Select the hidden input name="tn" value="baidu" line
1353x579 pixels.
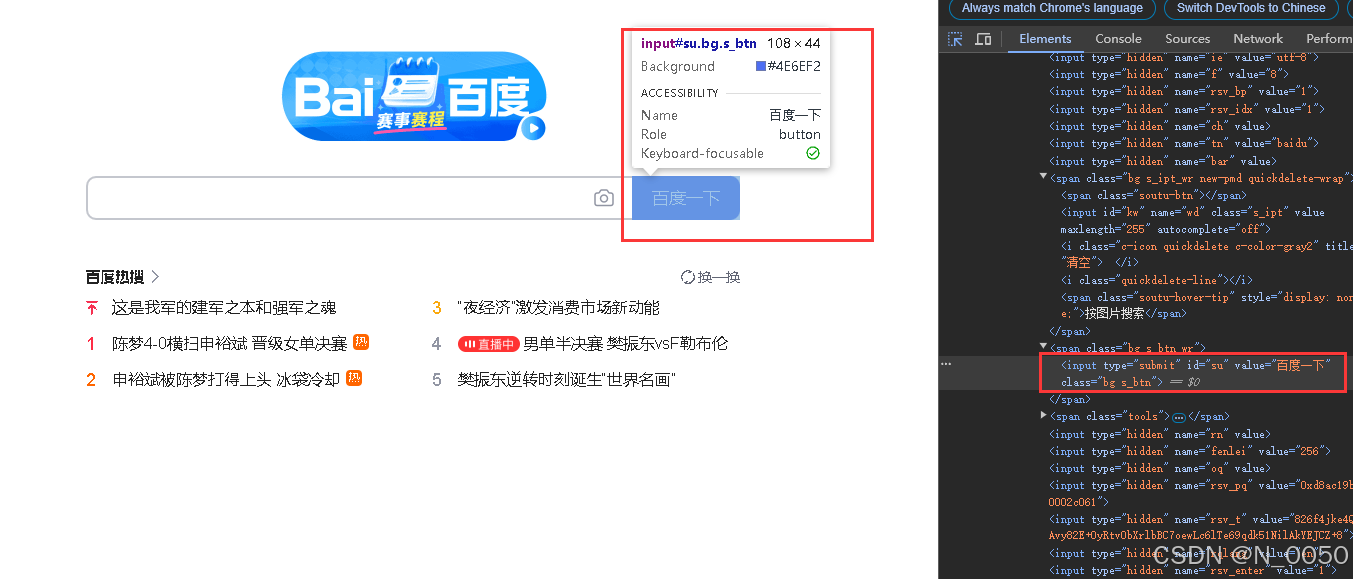coord(1185,143)
